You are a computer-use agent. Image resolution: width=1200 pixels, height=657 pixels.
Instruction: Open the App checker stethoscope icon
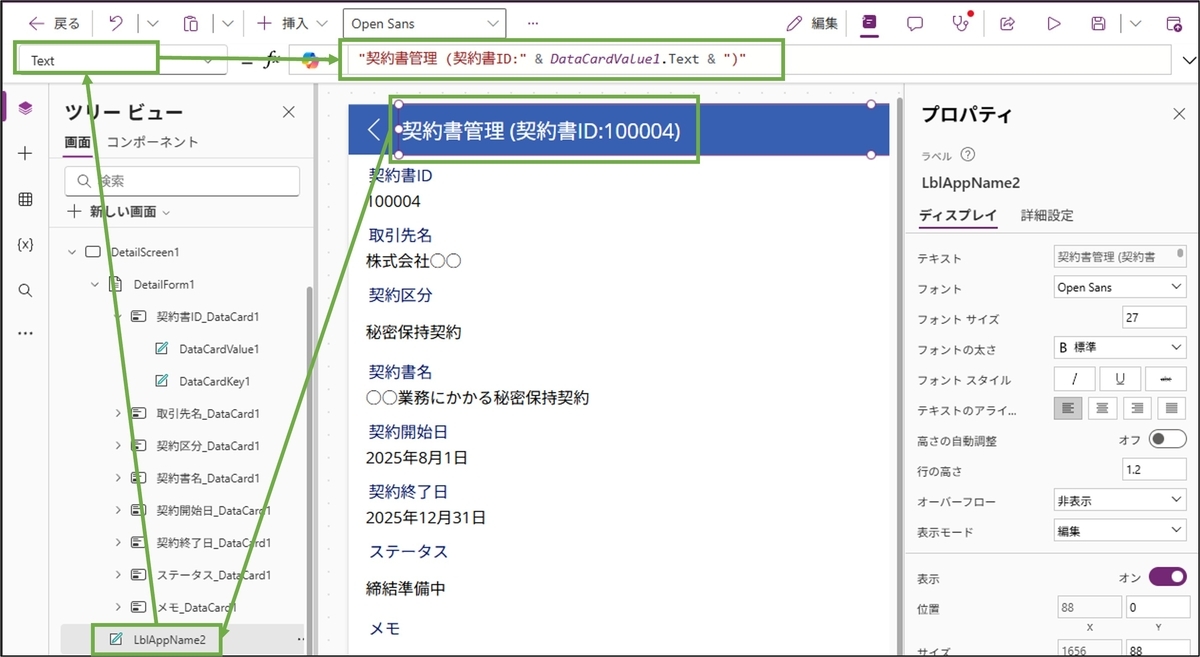pos(962,23)
